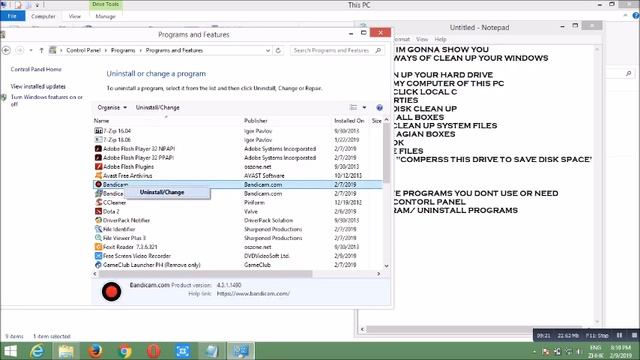Screen dimensions: 640x360
Task: Select the File Viewer Plus 3 icon
Action: [98, 238]
